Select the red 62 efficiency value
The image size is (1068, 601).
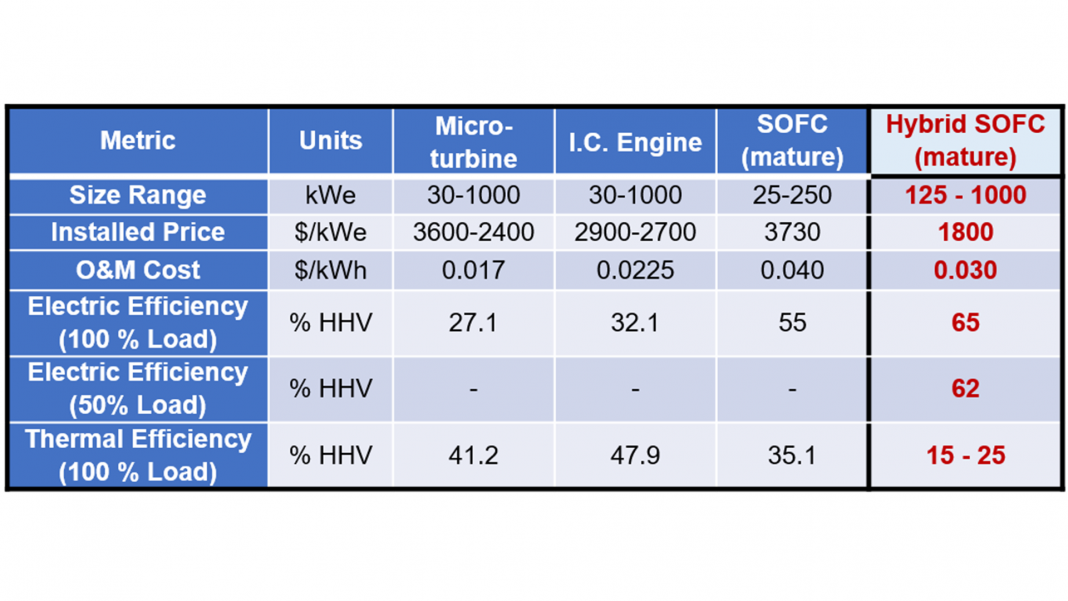pyautogui.click(x=965, y=389)
